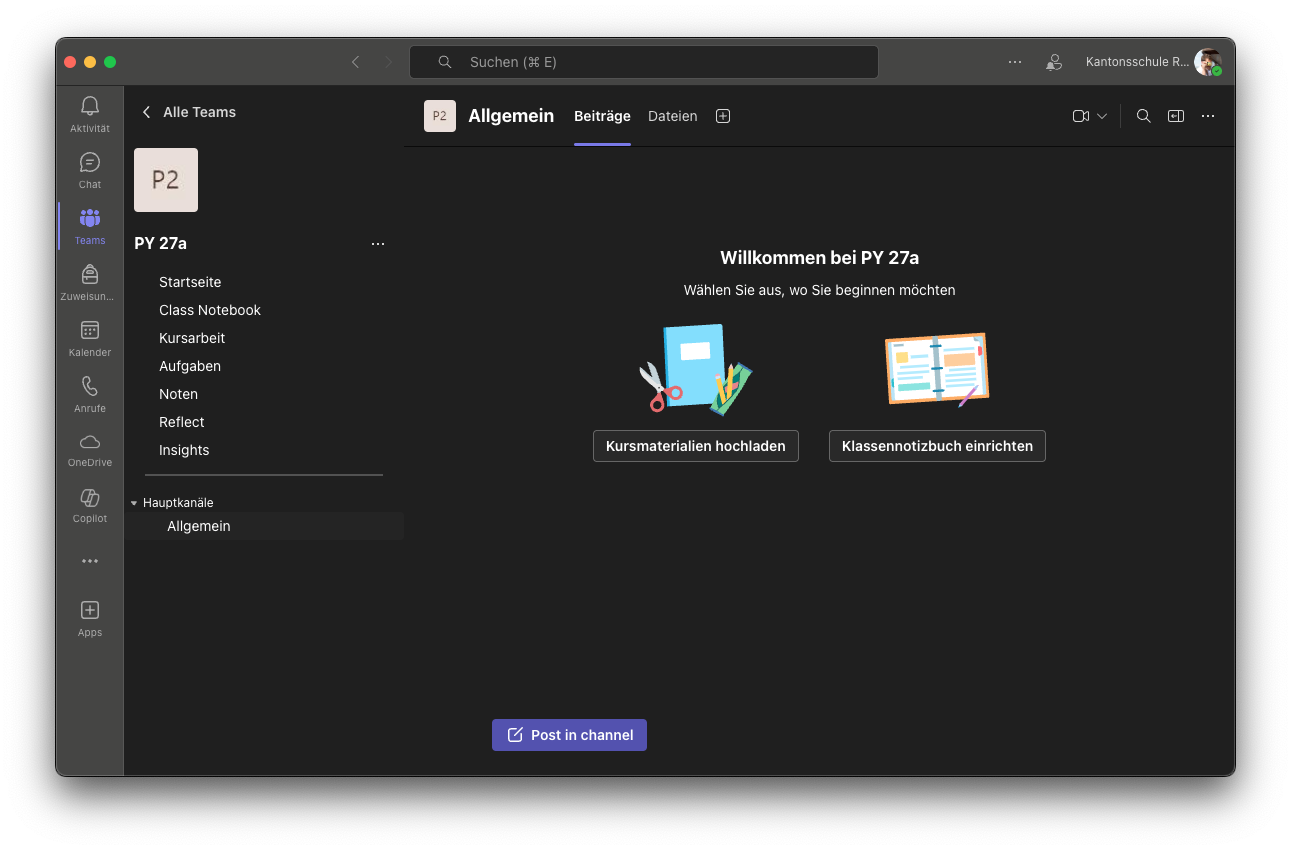Open Reflect
This screenshot has width=1291, height=850.
[x=182, y=422]
